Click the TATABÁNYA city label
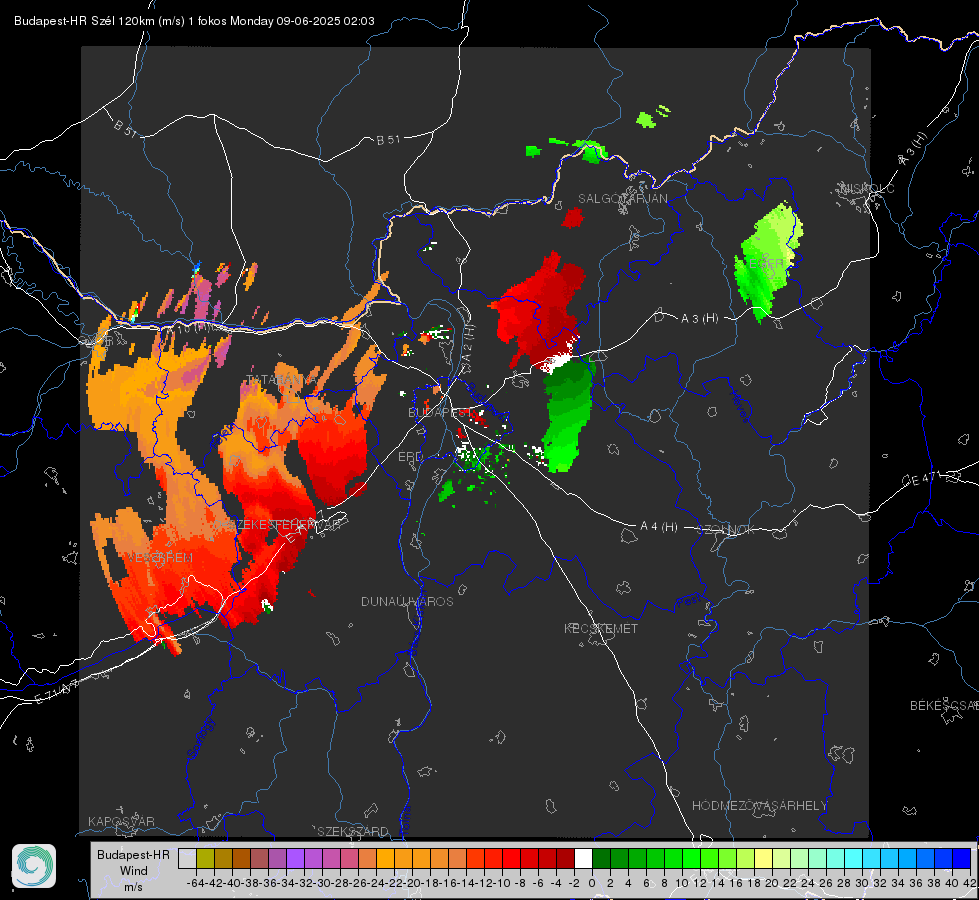This screenshot has width=979, height=900. (282, 380)
